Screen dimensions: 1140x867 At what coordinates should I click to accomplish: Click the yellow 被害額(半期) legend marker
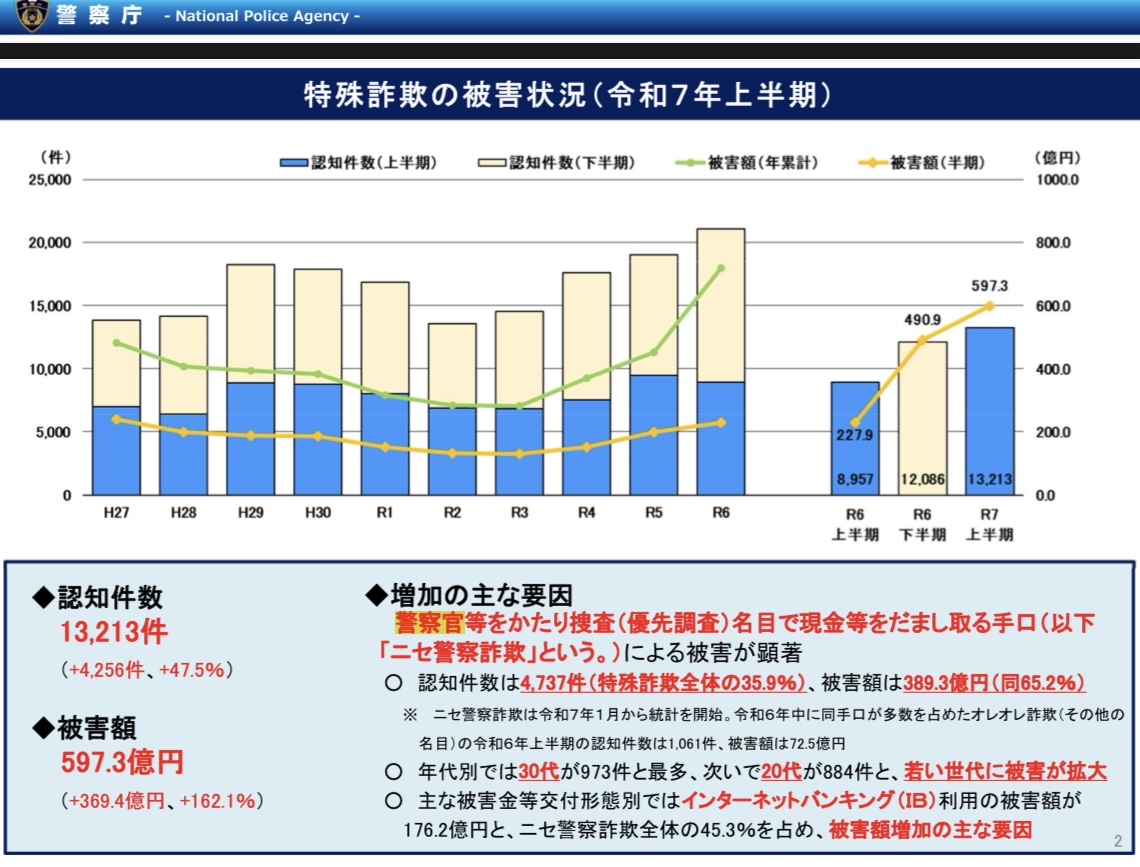coord(872,164)
